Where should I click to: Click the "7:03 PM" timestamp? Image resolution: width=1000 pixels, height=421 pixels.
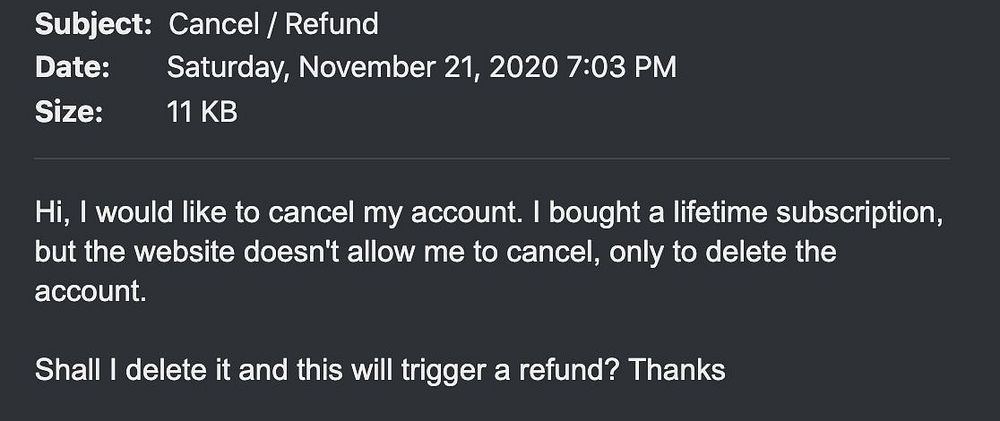pyautogui.click(x=621, y=68)
